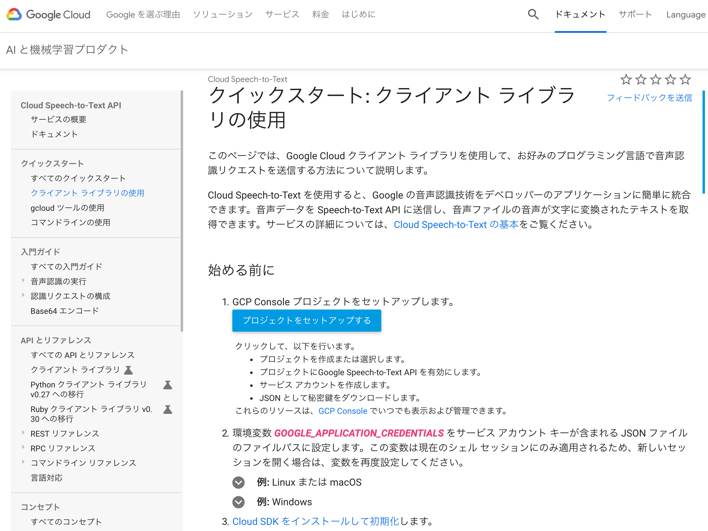This screenshot has height=531, width=708.
Task: Select クライアント ライブラリの使用 sidebar item
Action: pyautogui.click(x=88, y=193)
